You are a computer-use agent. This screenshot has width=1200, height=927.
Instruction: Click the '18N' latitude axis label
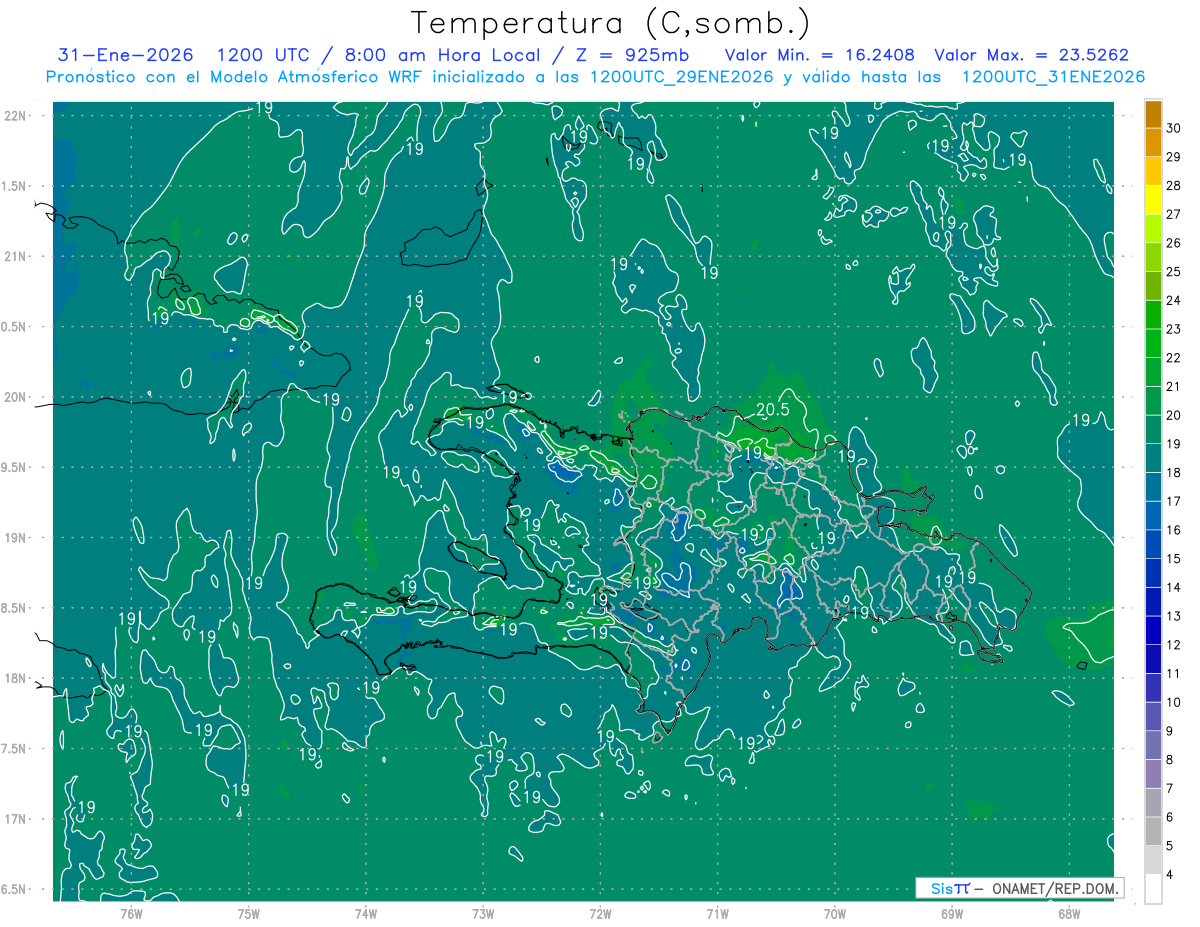15,678
